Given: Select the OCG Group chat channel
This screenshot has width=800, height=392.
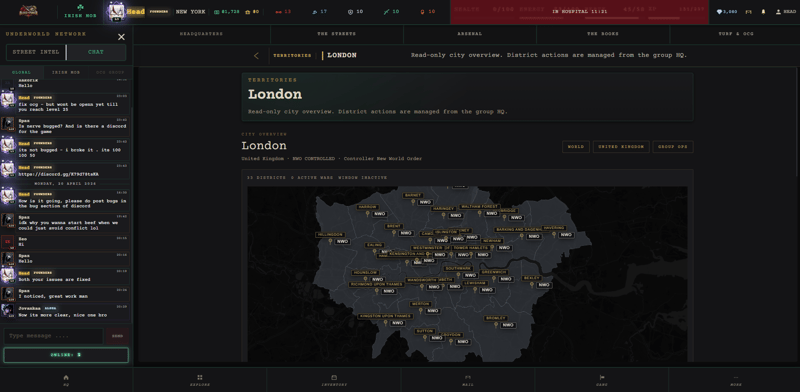Looking at the screenshot, I should 110,72.
